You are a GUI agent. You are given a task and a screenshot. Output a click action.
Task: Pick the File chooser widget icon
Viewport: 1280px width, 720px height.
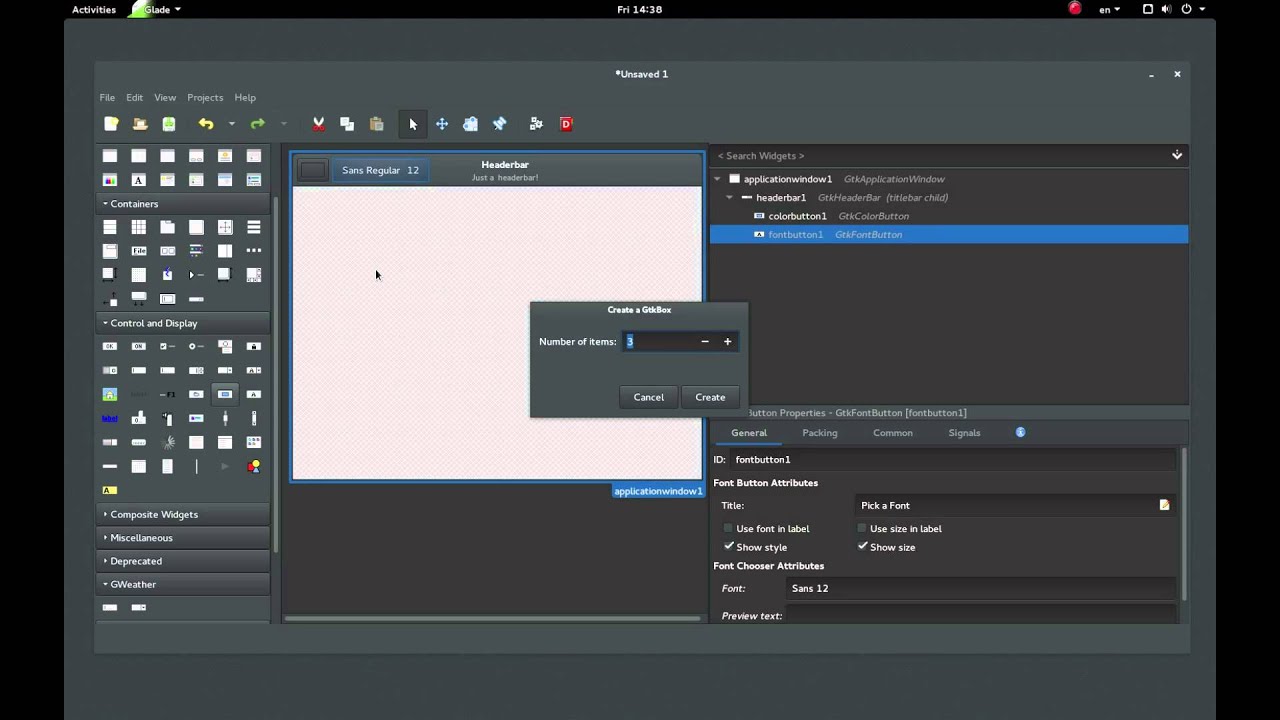point(138,250)
